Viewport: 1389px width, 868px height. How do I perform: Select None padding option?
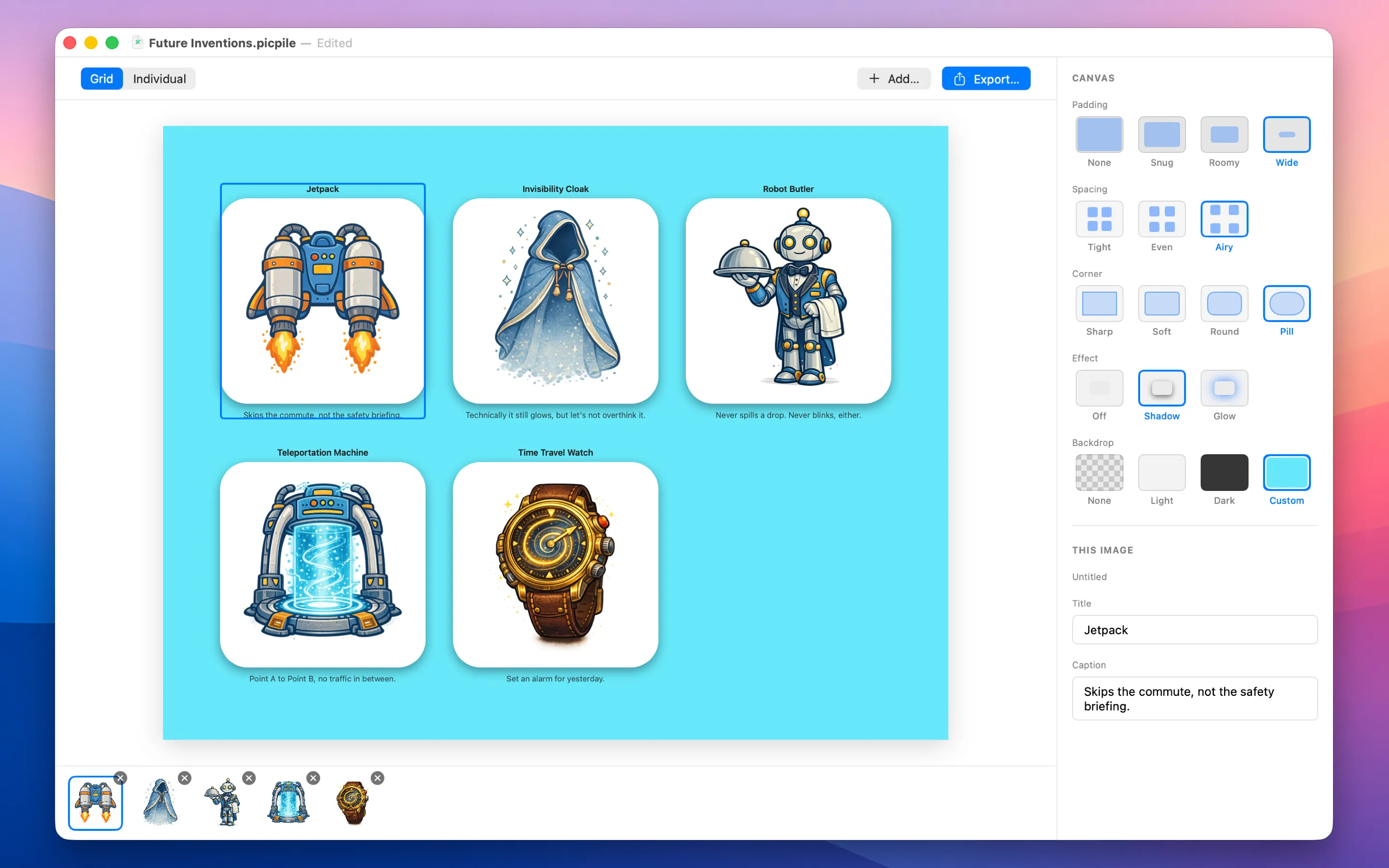pyautogui.click(x=1099, y=135)
